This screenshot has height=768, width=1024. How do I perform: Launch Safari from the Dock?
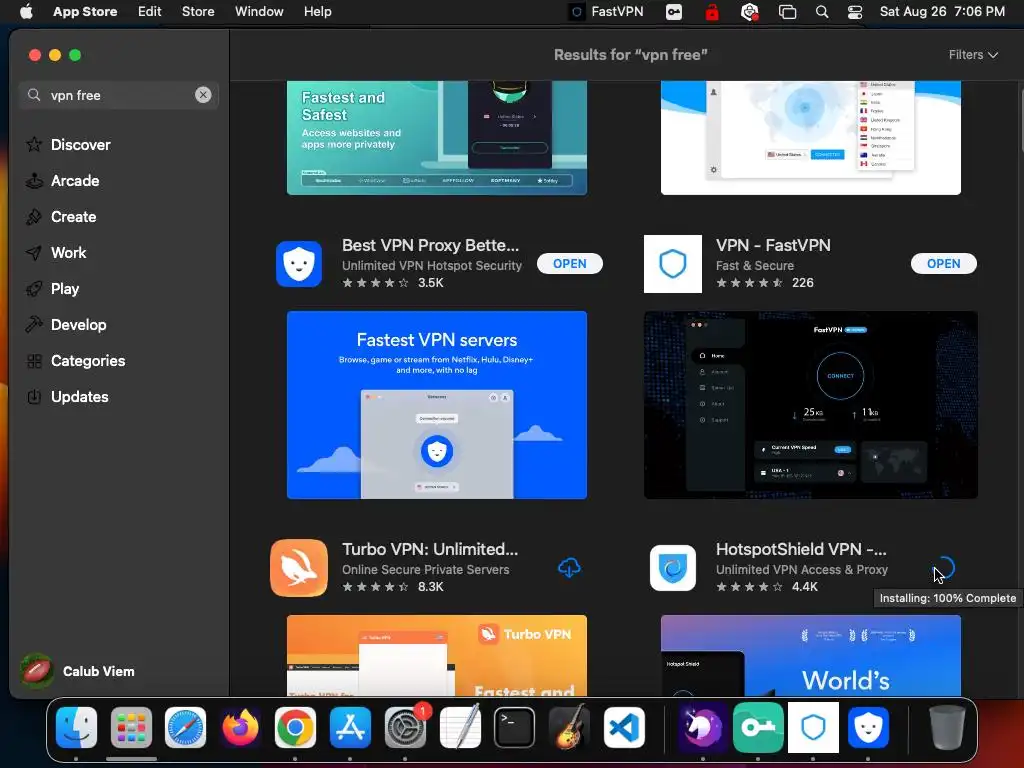[x=185, y=727]
